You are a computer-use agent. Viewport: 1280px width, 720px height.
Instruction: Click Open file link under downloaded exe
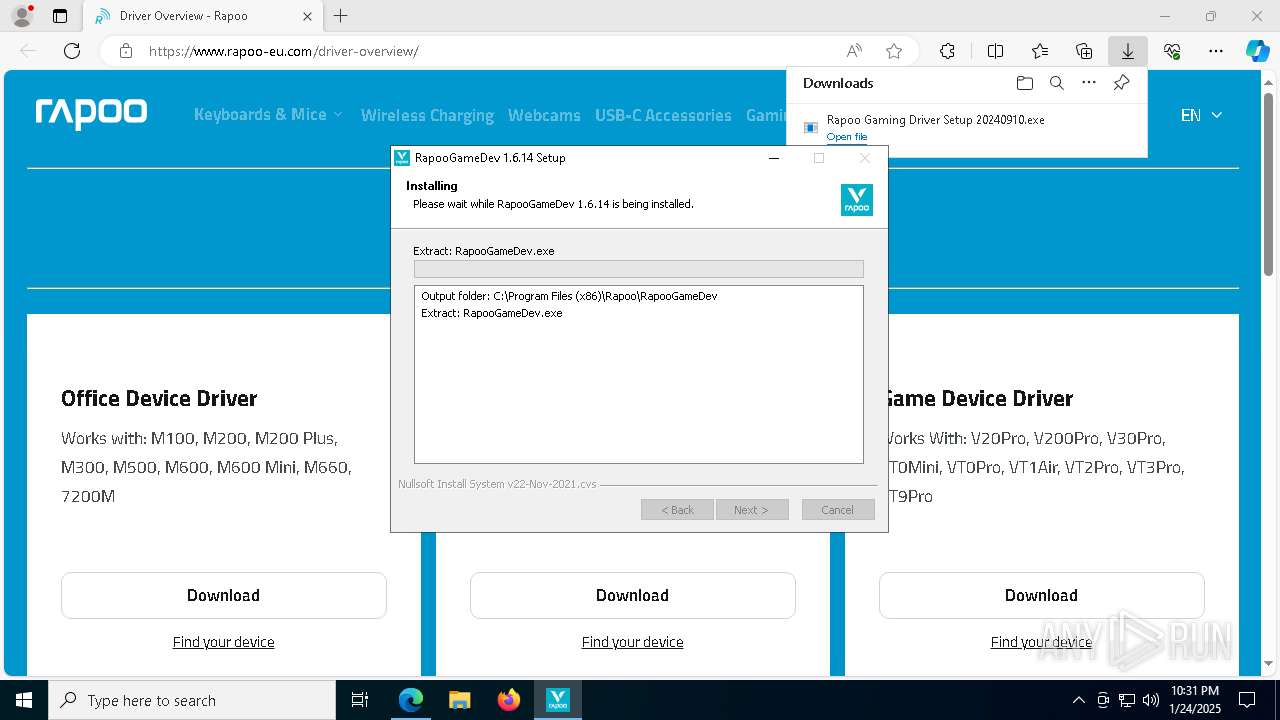click(847, 137)
